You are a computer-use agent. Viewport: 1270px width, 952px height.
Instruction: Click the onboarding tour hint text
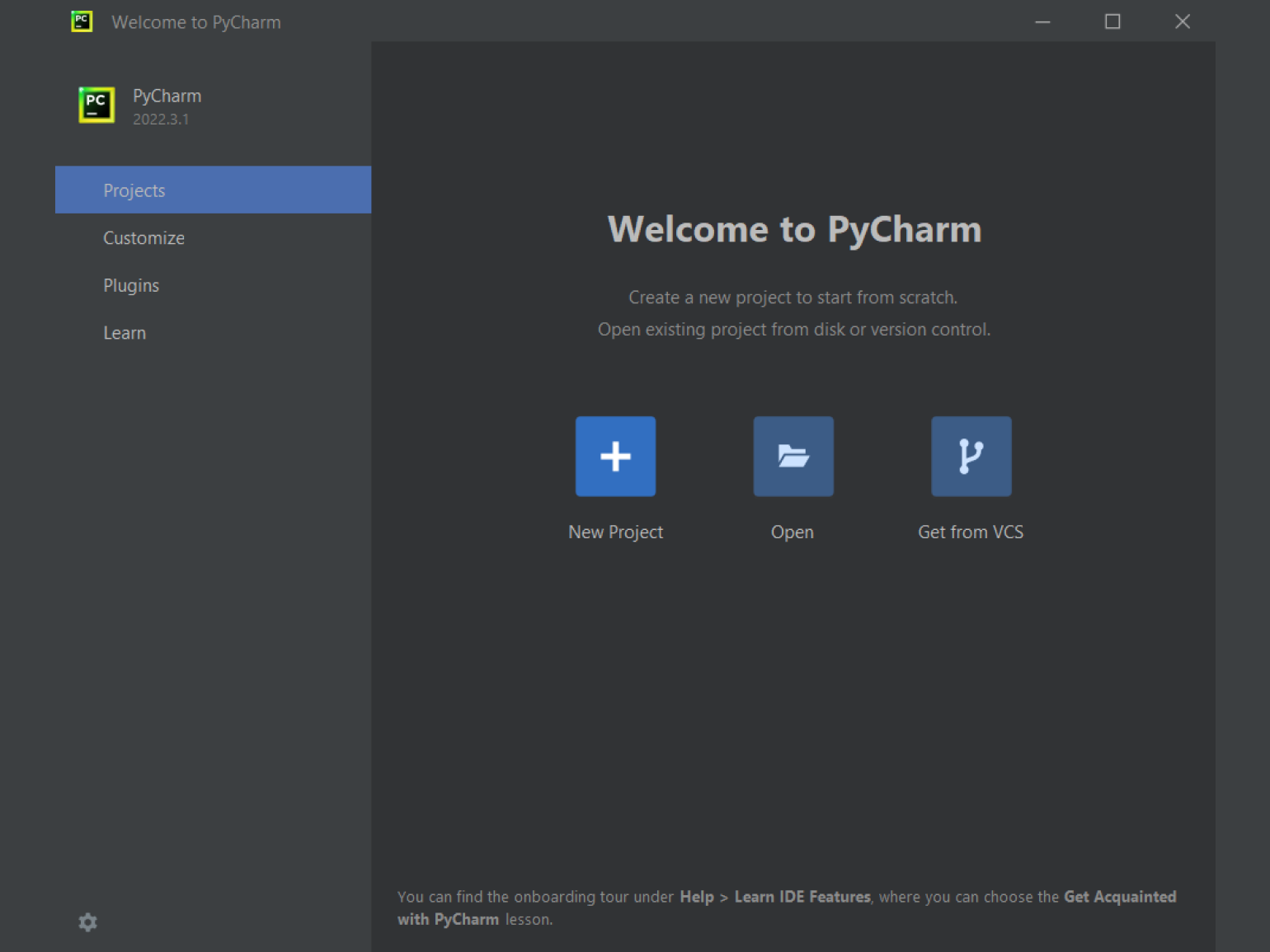click(786, 907)
